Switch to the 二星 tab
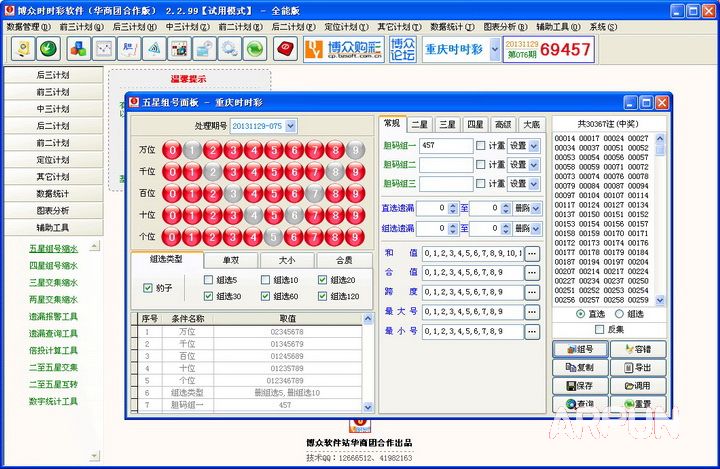Image resolution: width=720 pixels, height=469 pixels. 420,124
